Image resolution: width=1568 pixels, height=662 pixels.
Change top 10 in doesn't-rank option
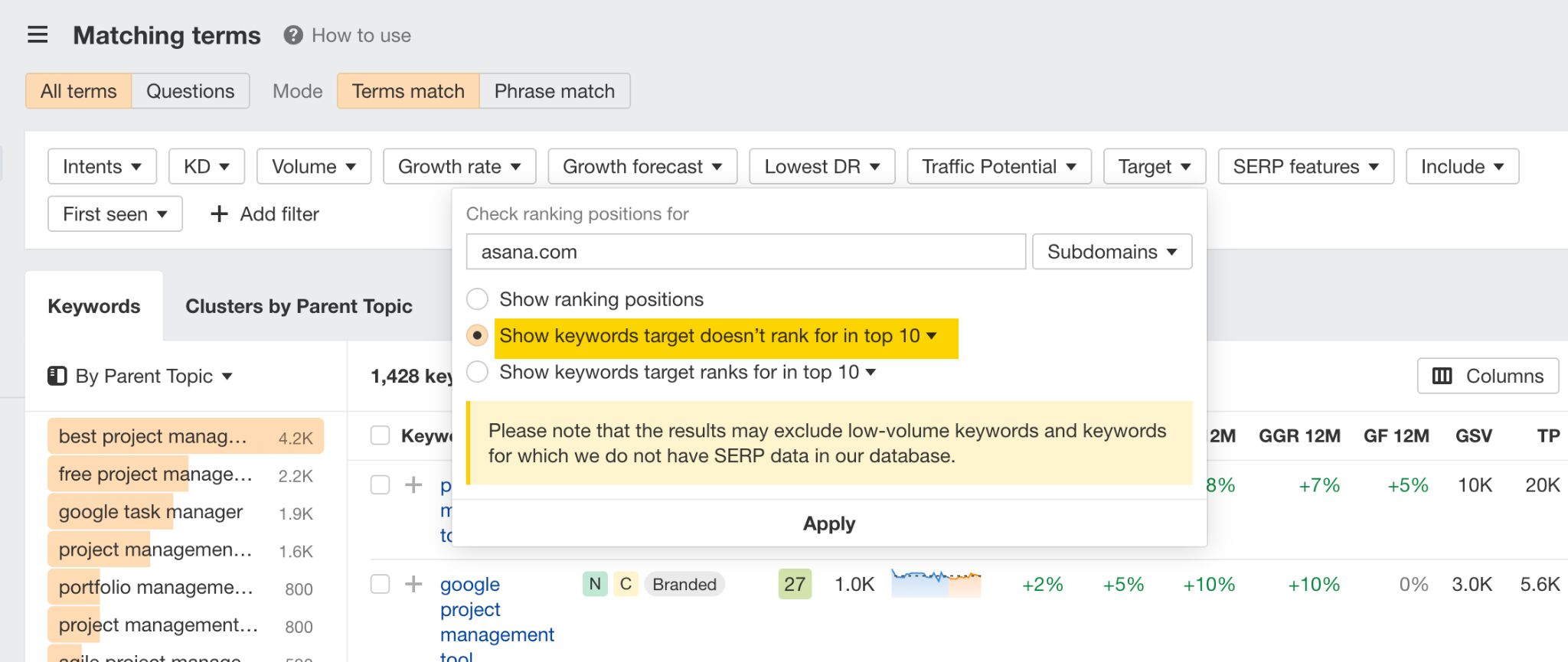point(900,336)
